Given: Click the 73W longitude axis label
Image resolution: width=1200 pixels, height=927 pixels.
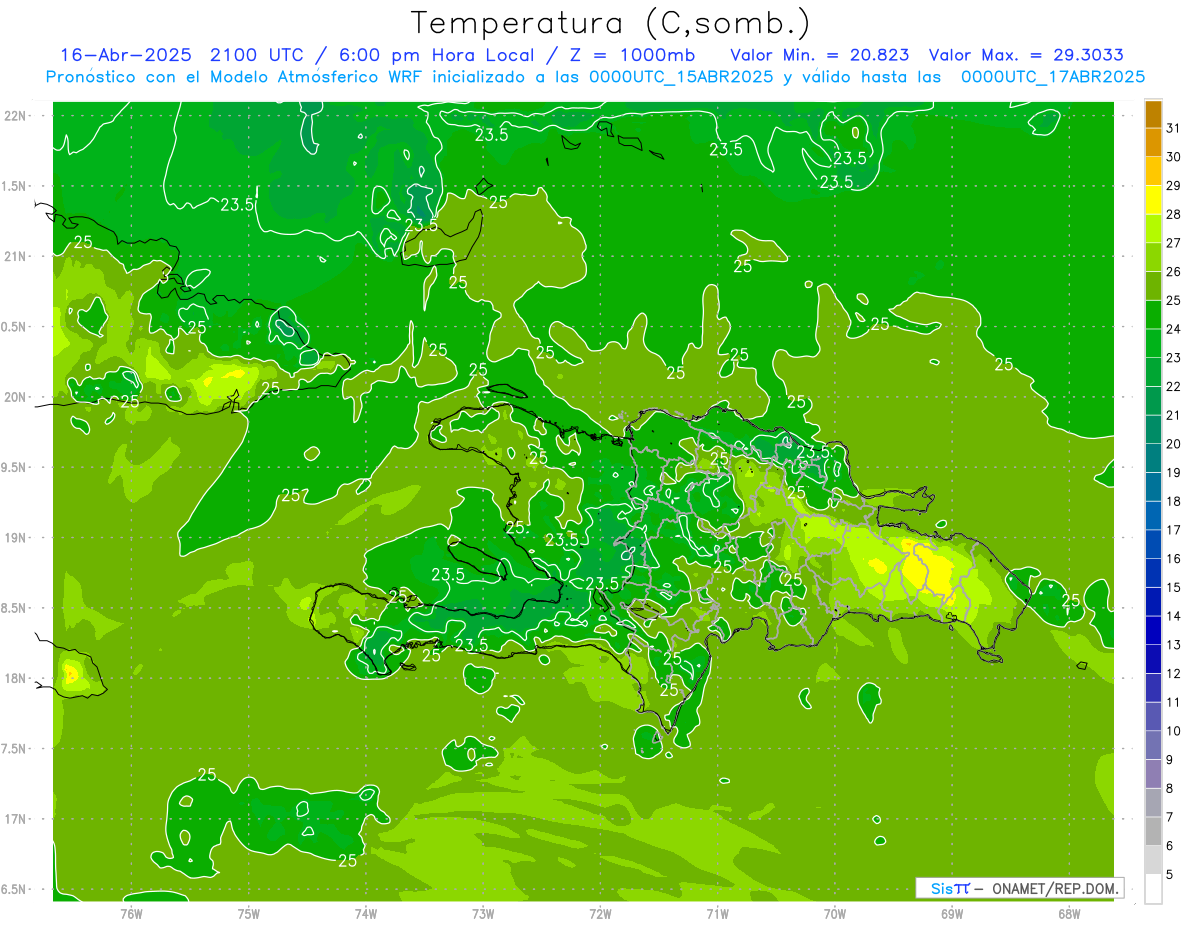Looking at the screenshot, I should [x=483, y=913].
